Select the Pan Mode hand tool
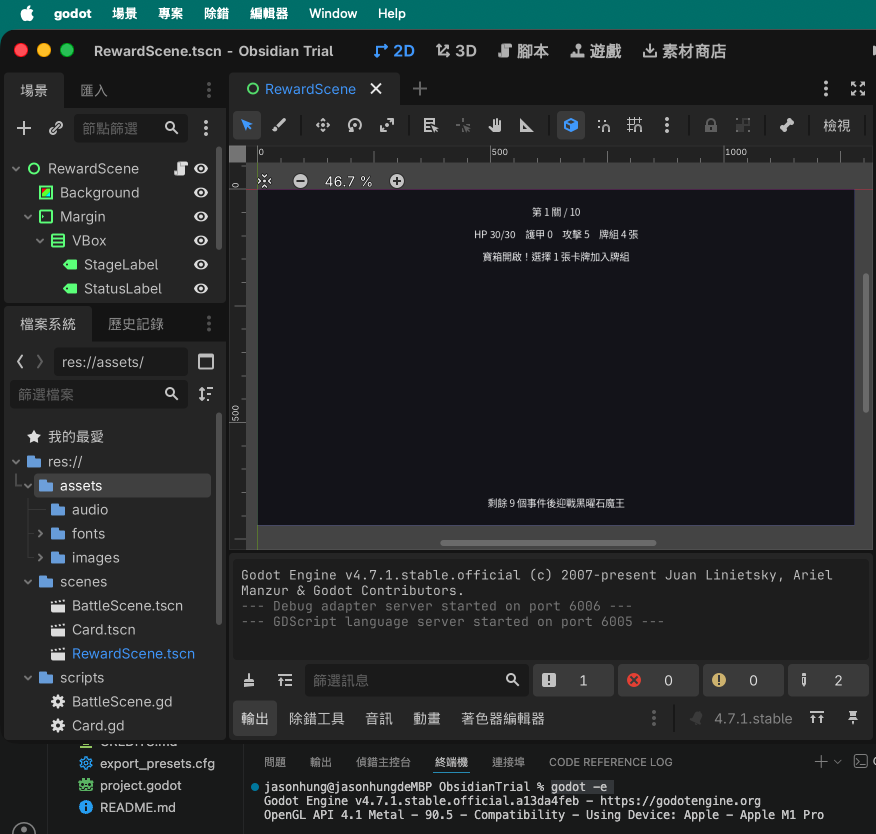The image size is (876, 834). tap(494, 125)
